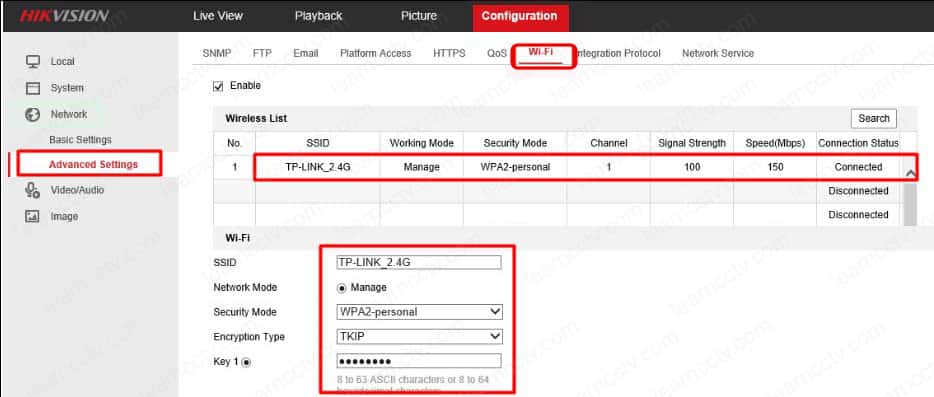Open the Configuration tab
This screenshot has width=934, height=397.
coord(520,17)
